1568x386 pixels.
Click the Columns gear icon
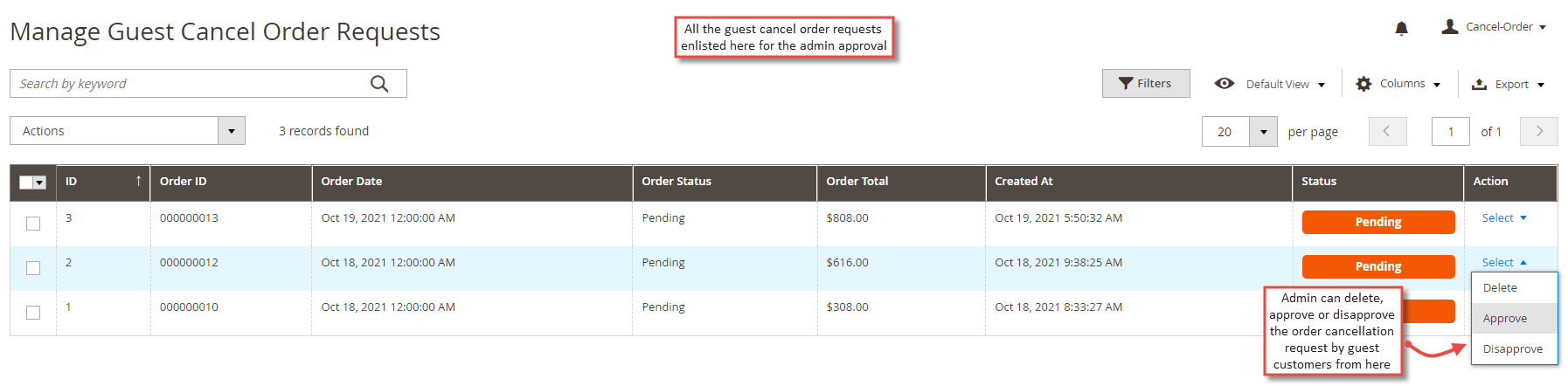click(x=1363, y=84)
